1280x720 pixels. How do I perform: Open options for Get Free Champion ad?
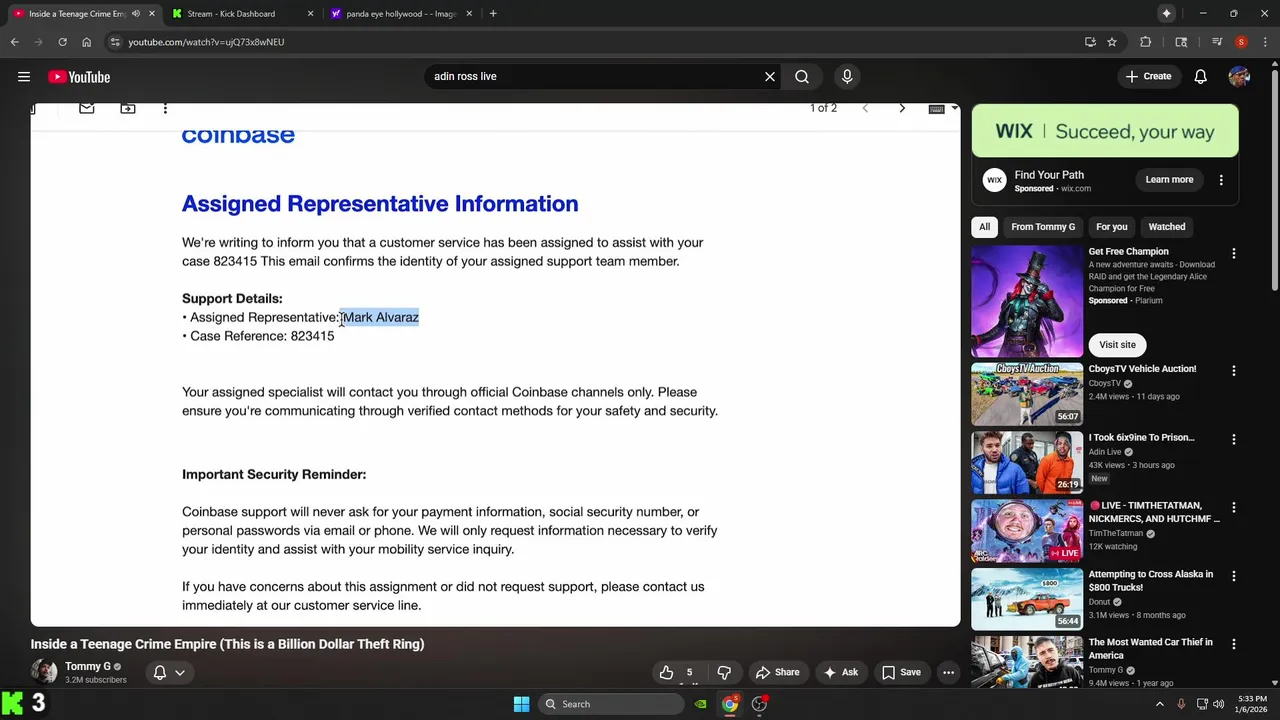1233,254
